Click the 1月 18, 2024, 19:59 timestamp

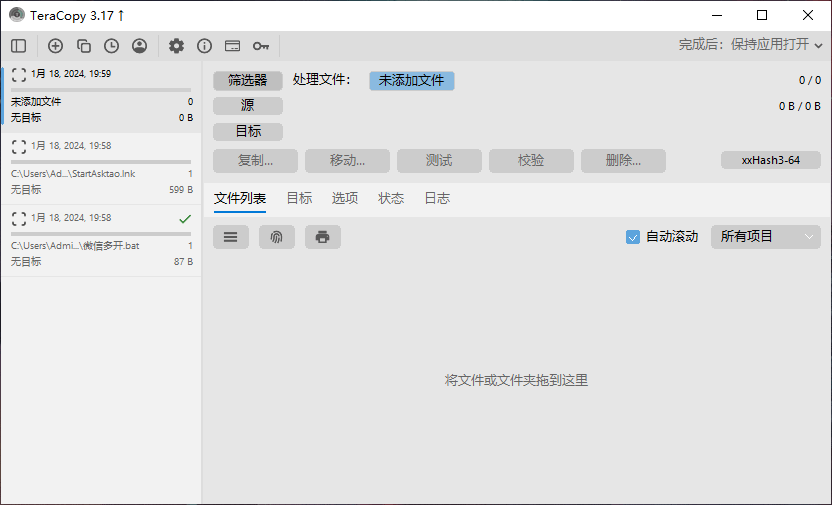tap(71, 74)
